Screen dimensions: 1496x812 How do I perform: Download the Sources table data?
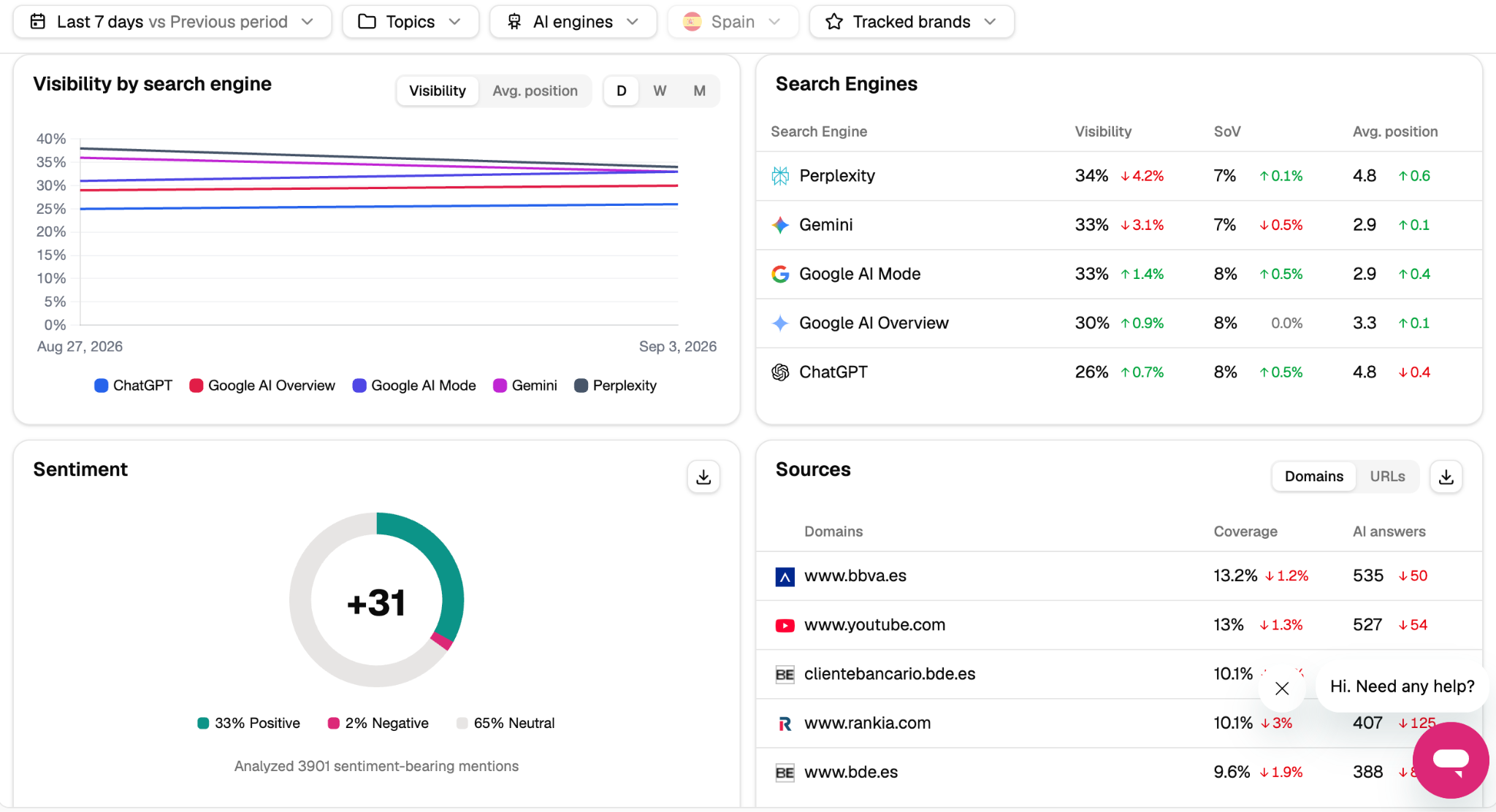pos(1446,477)
